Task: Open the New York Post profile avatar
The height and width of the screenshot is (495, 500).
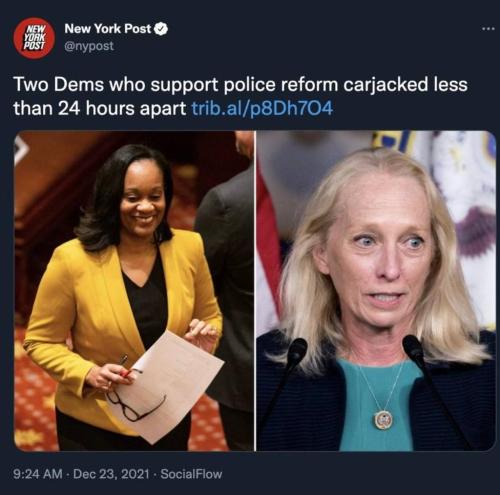Action: tap(34, 38)
